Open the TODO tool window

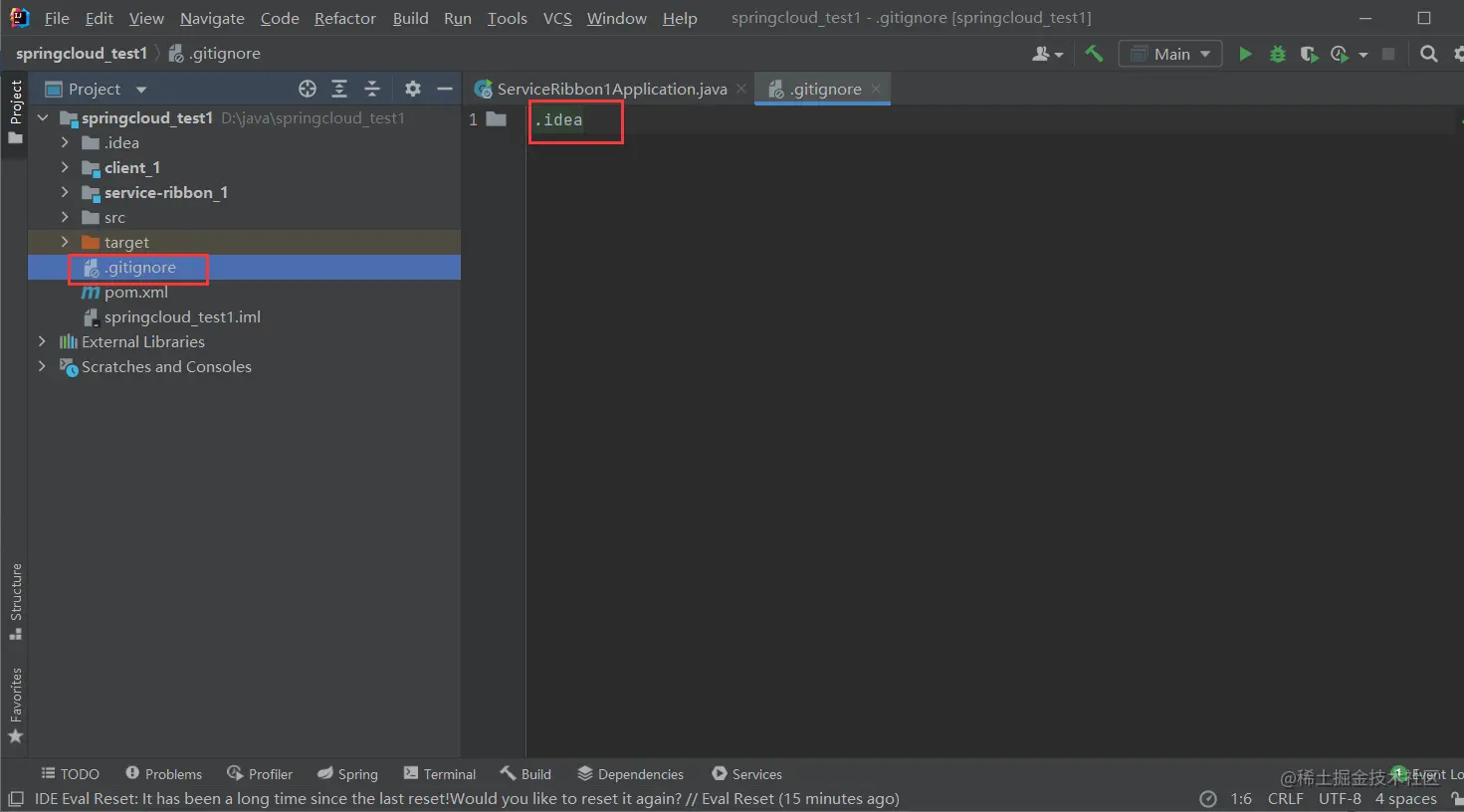click(x=70, y=774)
